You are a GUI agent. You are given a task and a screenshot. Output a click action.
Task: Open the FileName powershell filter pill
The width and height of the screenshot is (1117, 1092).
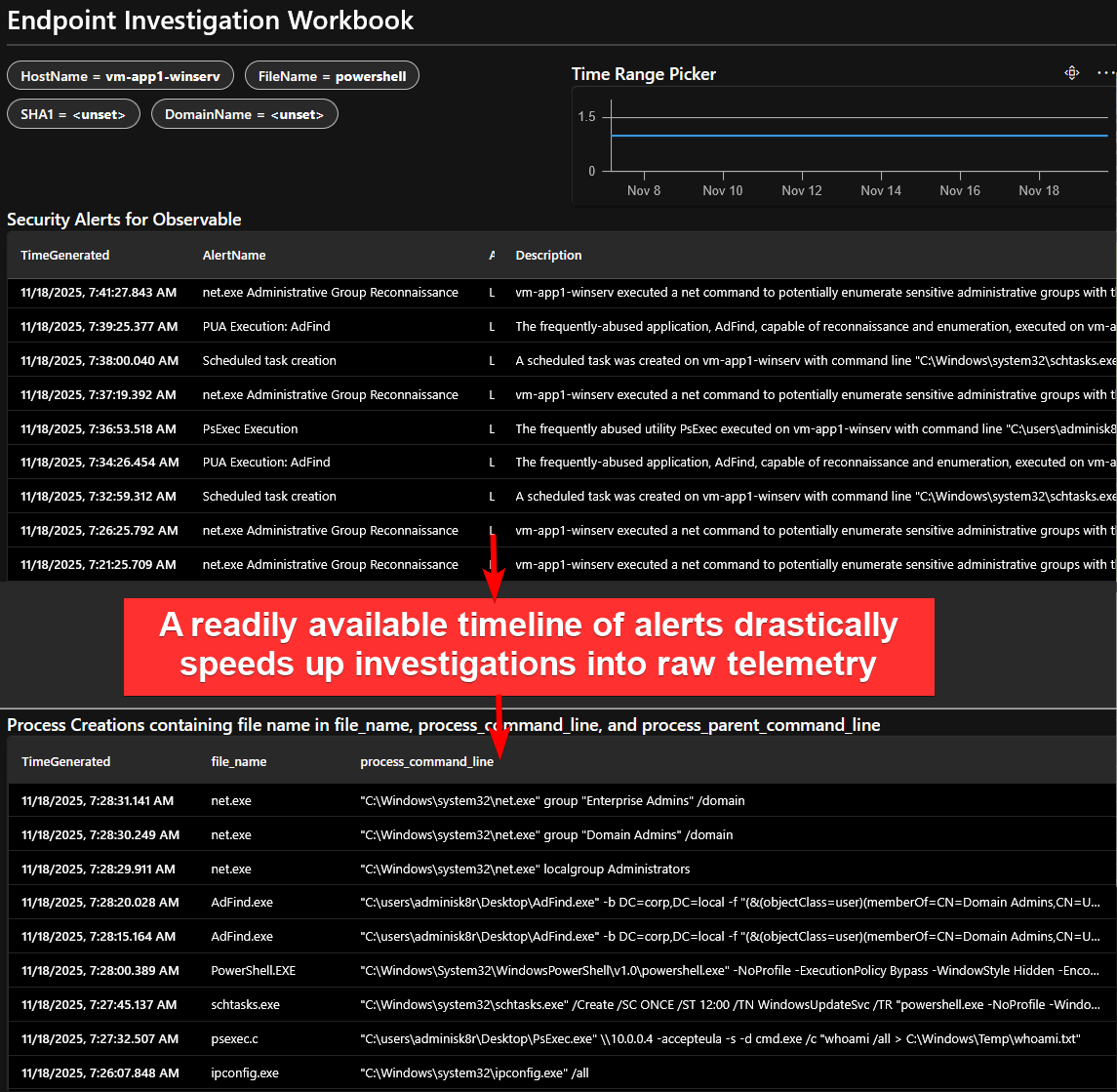click(332, 76)
